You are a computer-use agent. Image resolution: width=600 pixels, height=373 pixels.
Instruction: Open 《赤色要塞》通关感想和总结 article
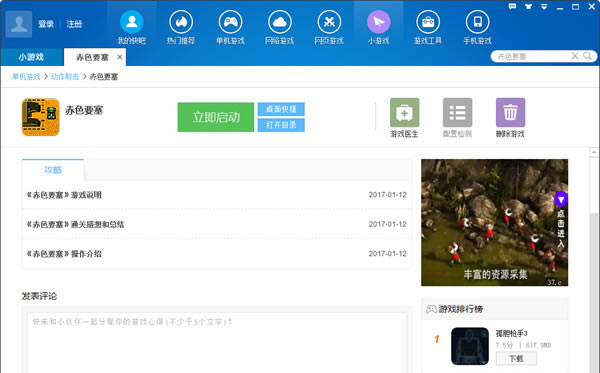75,225
